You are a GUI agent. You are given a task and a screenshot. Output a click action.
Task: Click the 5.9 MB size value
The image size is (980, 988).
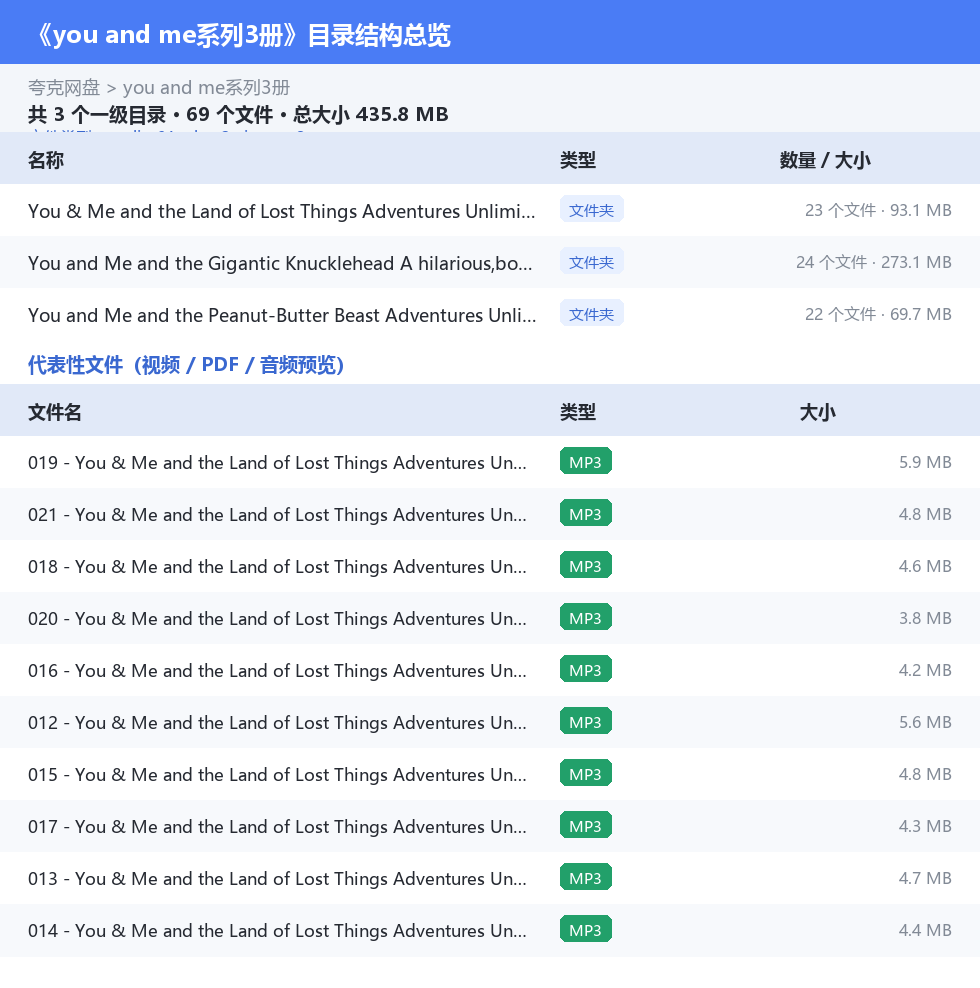(x=925, y=462)
